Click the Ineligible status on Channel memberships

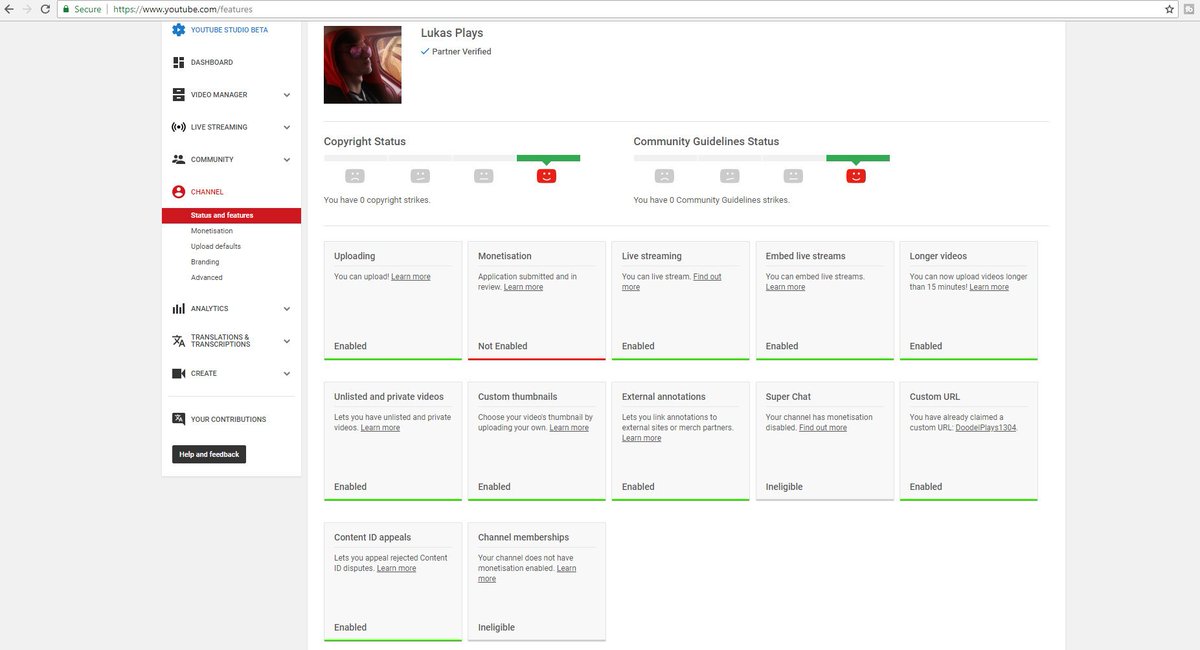pyautogui.click(x=496, y=628)
